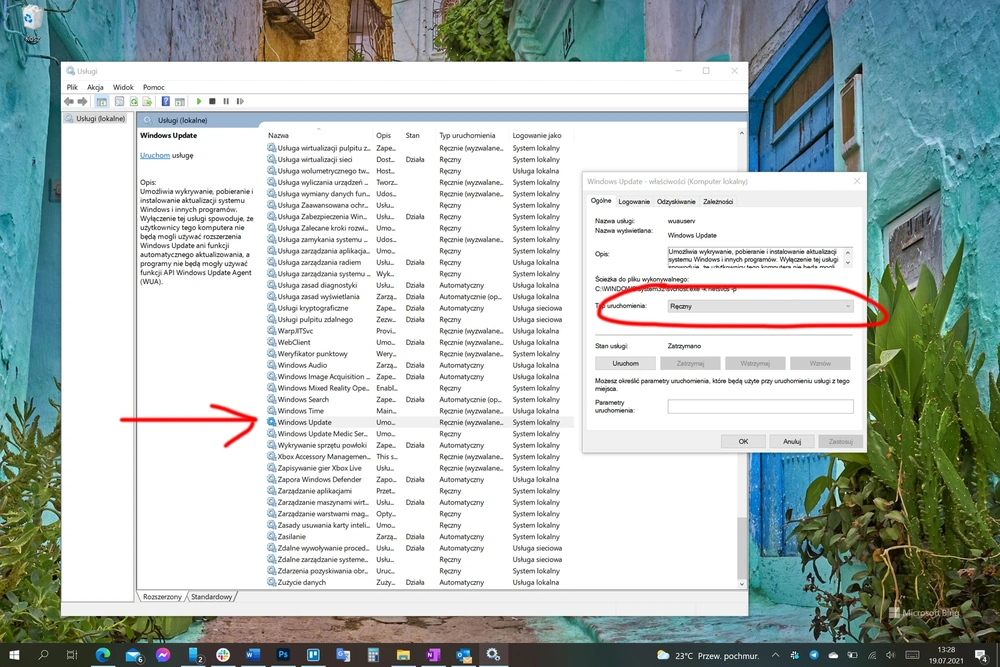
Task: Click the green Start service play icon
Action: (199, 101)
